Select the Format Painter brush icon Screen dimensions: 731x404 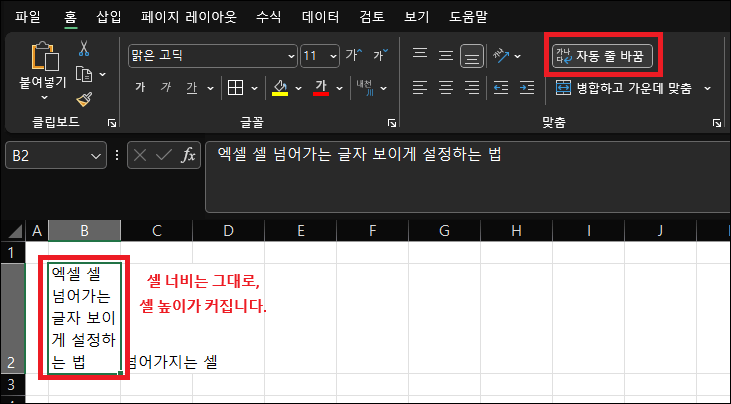(x=84, y=99)
